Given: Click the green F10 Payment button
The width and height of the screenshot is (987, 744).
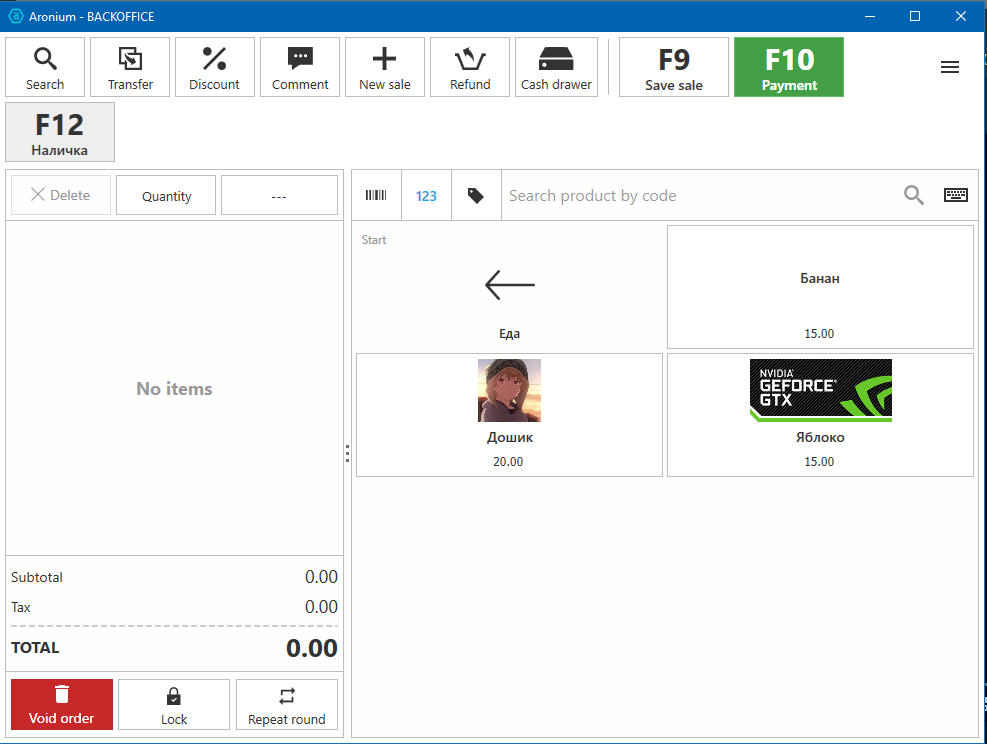Looking at the screenshot, I should tap(789, 67).
